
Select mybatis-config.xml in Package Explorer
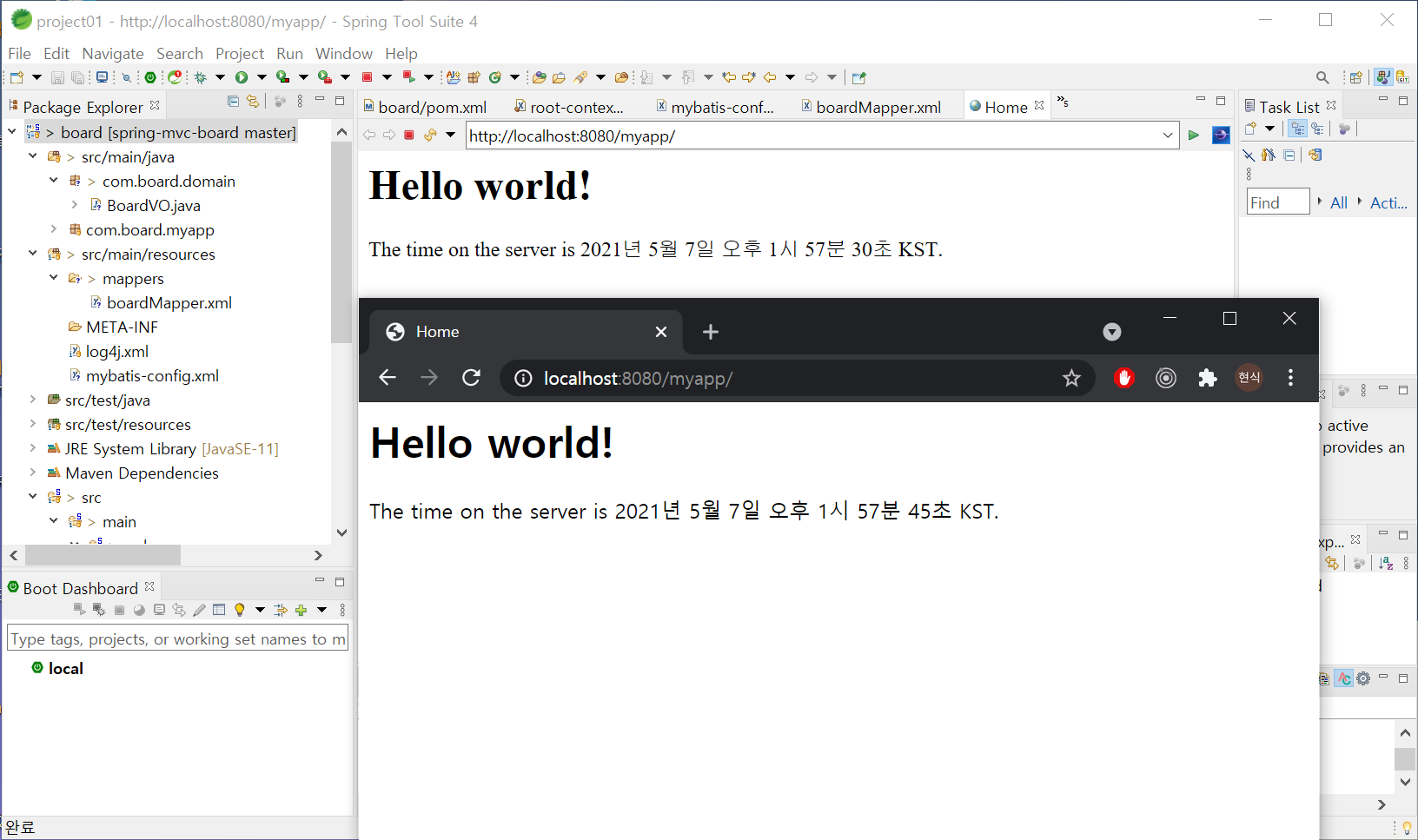tap(152, 375)
